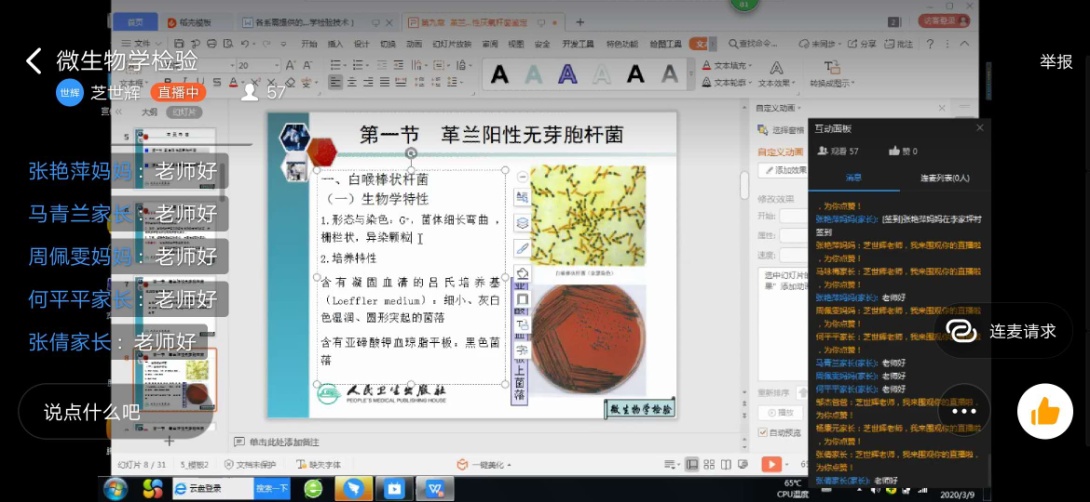The image size is (1090, 502).
Task: Switch to the 连麦列表(0人) tab
Action: click(x=944, y=178)
